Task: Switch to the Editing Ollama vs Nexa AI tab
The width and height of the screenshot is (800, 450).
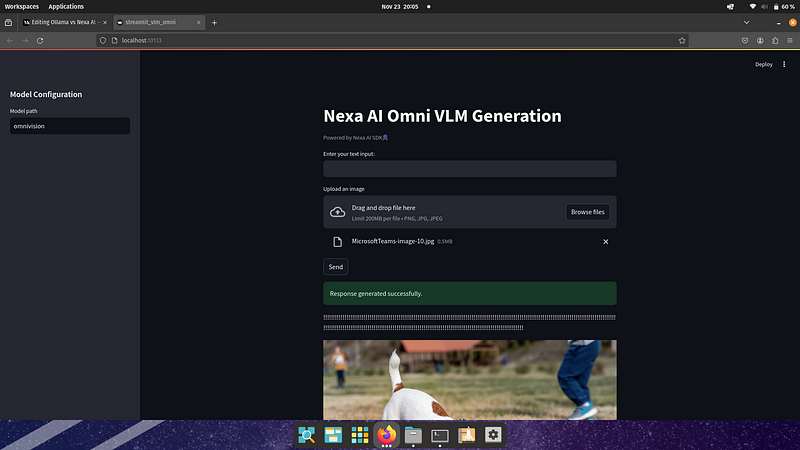Action: click(62, 22)
